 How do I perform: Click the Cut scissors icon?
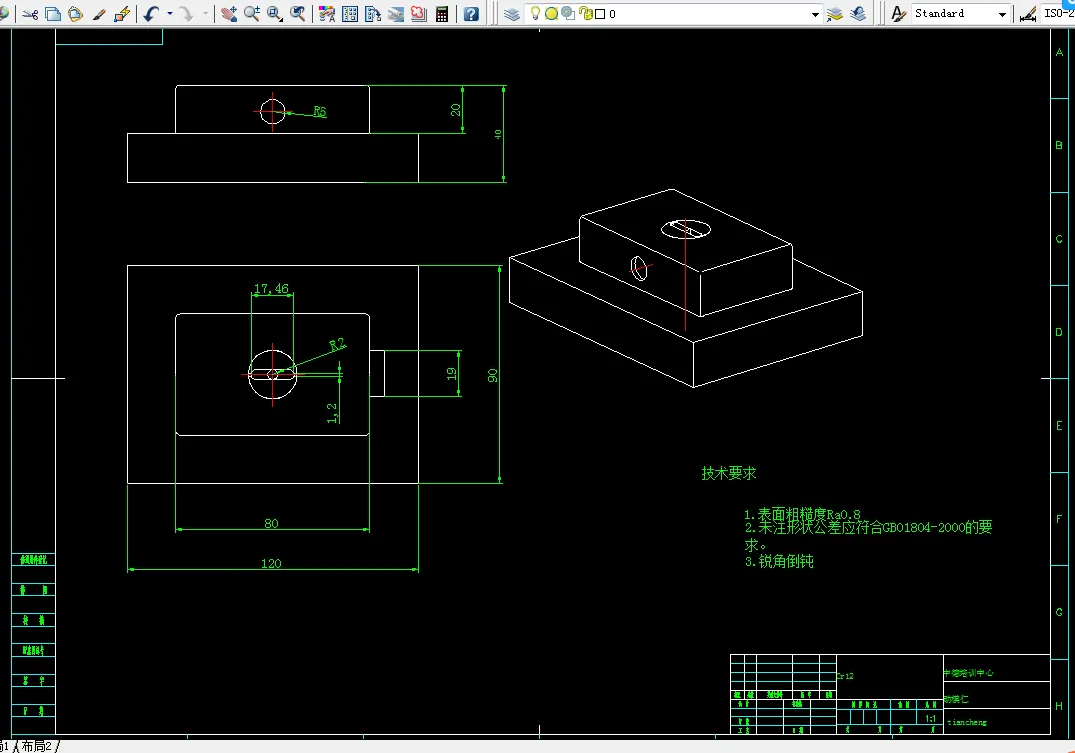29,14
